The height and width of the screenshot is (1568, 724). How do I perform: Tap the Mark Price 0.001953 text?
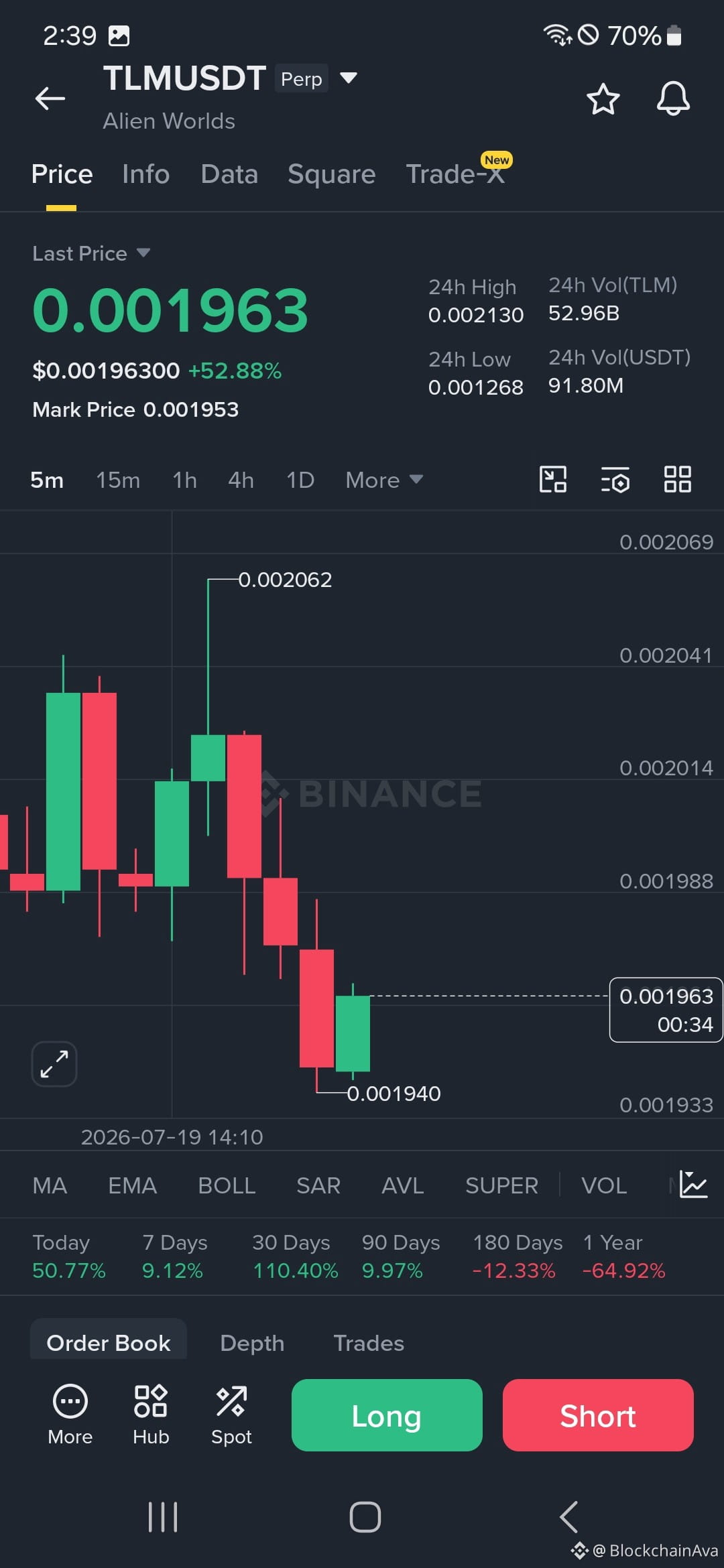pos(135,409)
